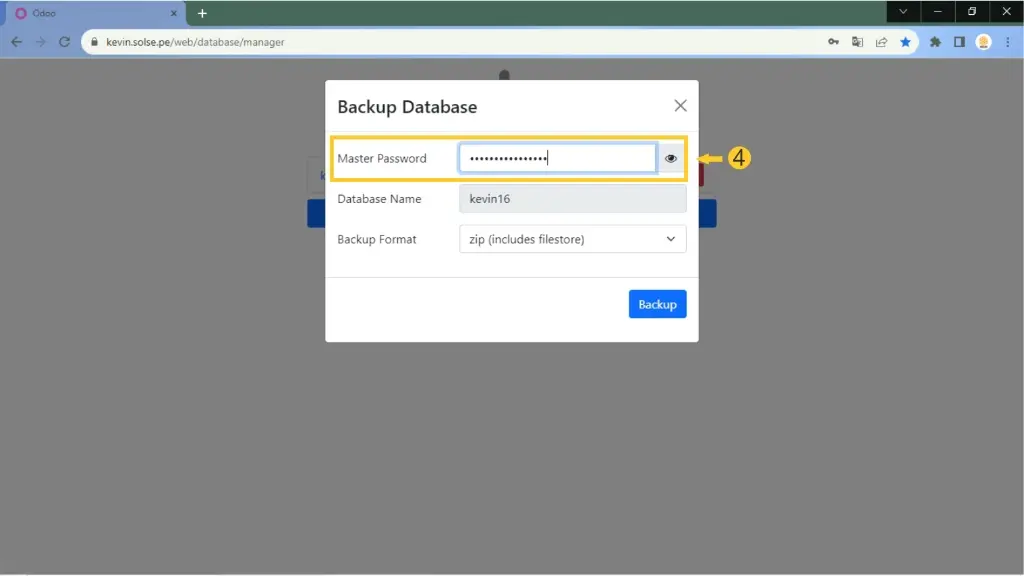Open the Backup Format dropdown

click(x=572, y=239)
